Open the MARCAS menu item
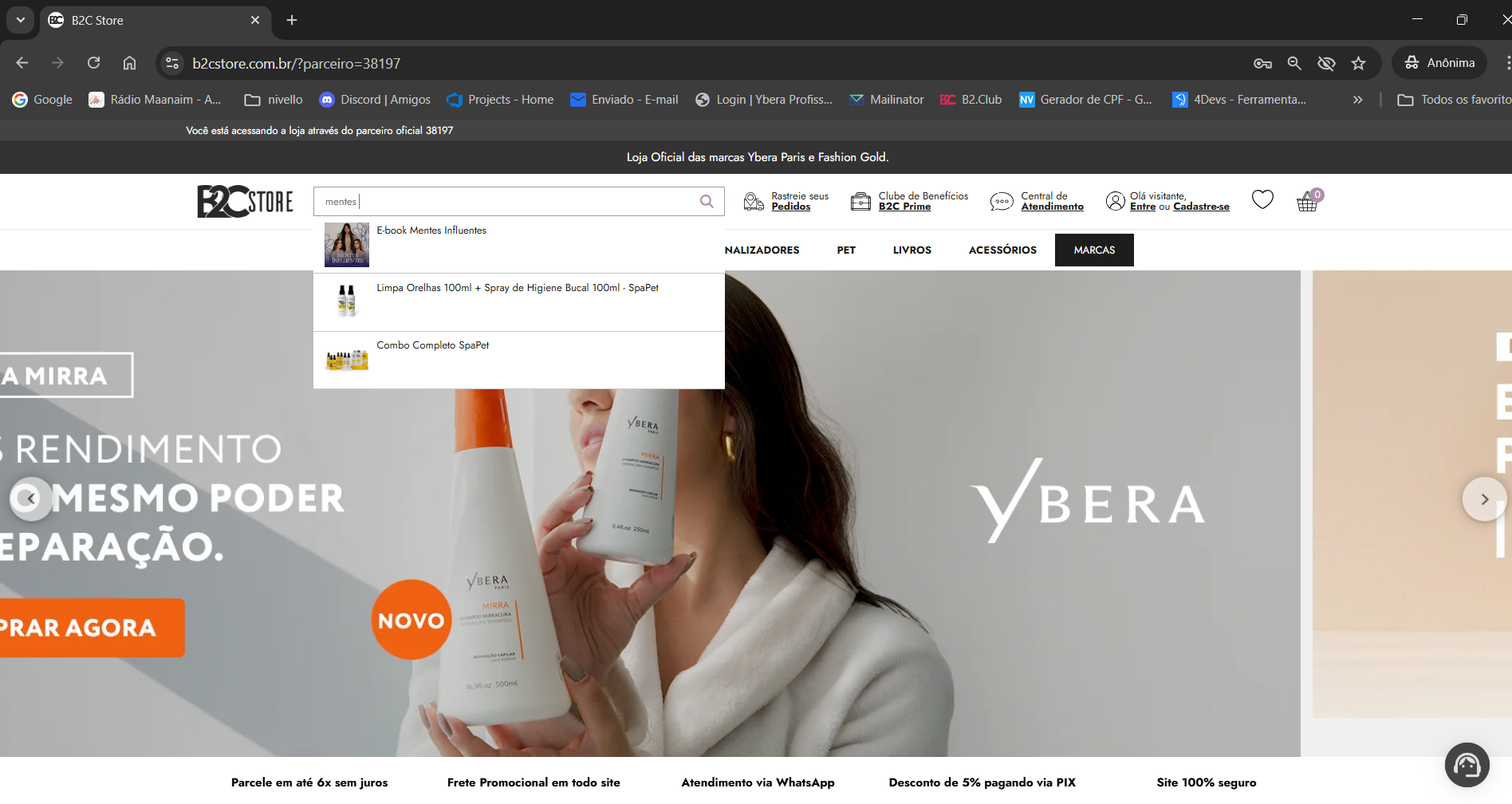The width and height of the screenshot is (1512, 804). coord(1094,250)
